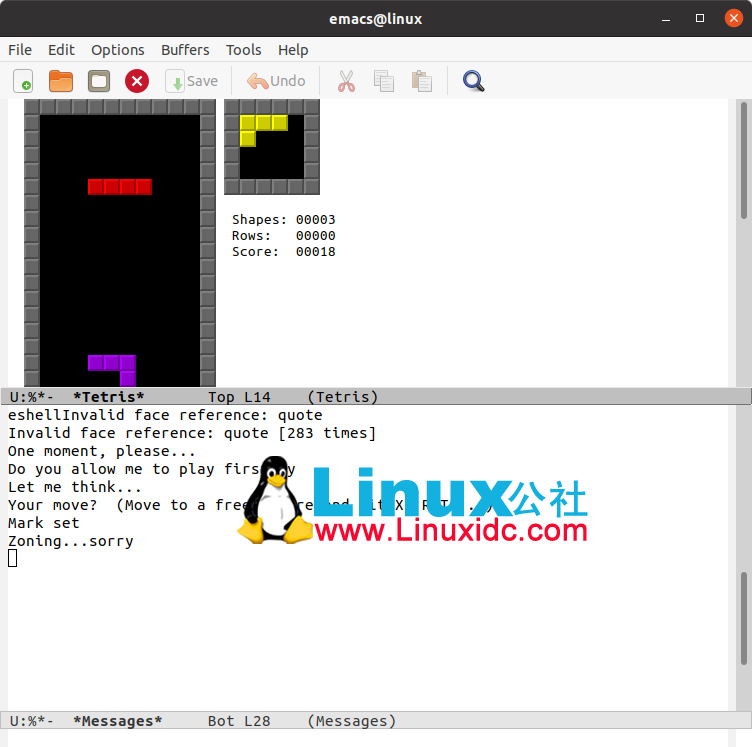
Task: Minimize the emacs@linux window
Action: coord(666,19)
